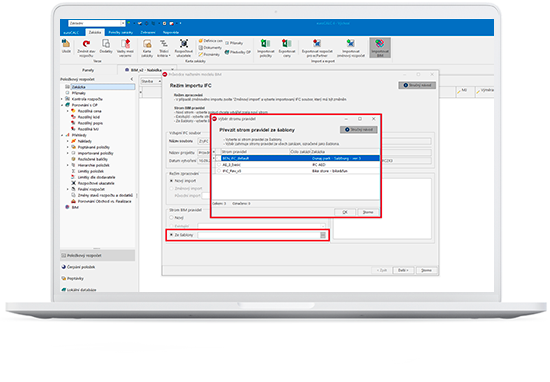This screenshot has height=382, width=550.
Task: Select Položkový rozpočet in bottom navigation
Action: click(x=97, y=255)
